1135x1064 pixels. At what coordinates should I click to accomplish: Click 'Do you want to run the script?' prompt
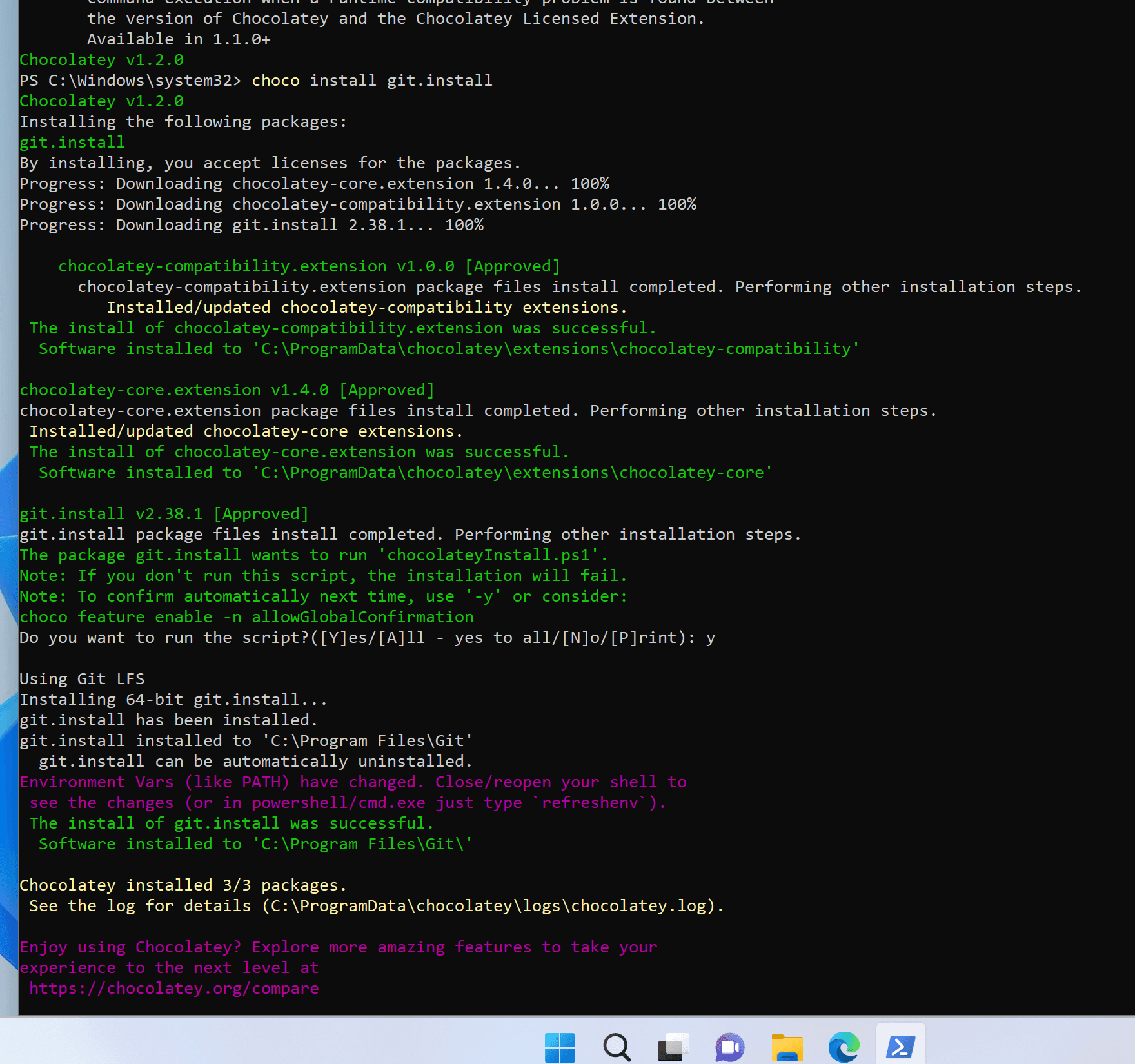[x=368, y=638]
